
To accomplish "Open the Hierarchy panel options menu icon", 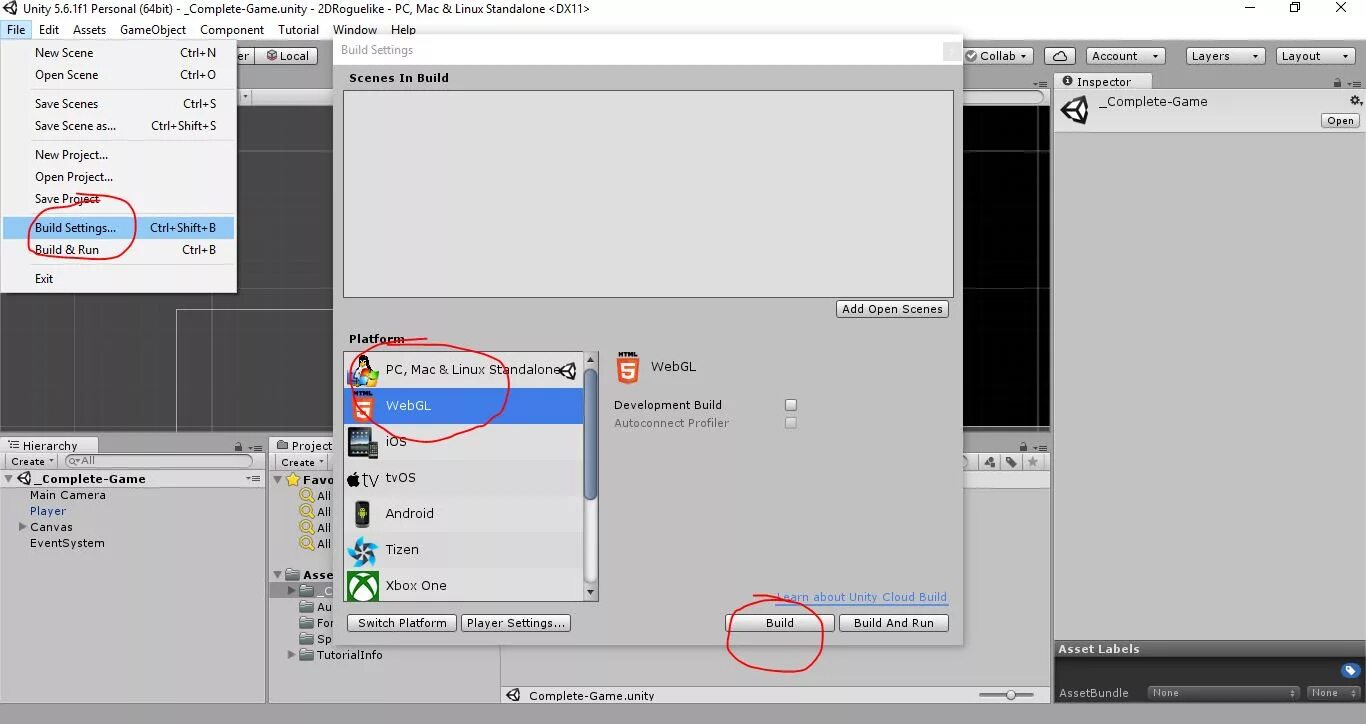I will [255, 446].
